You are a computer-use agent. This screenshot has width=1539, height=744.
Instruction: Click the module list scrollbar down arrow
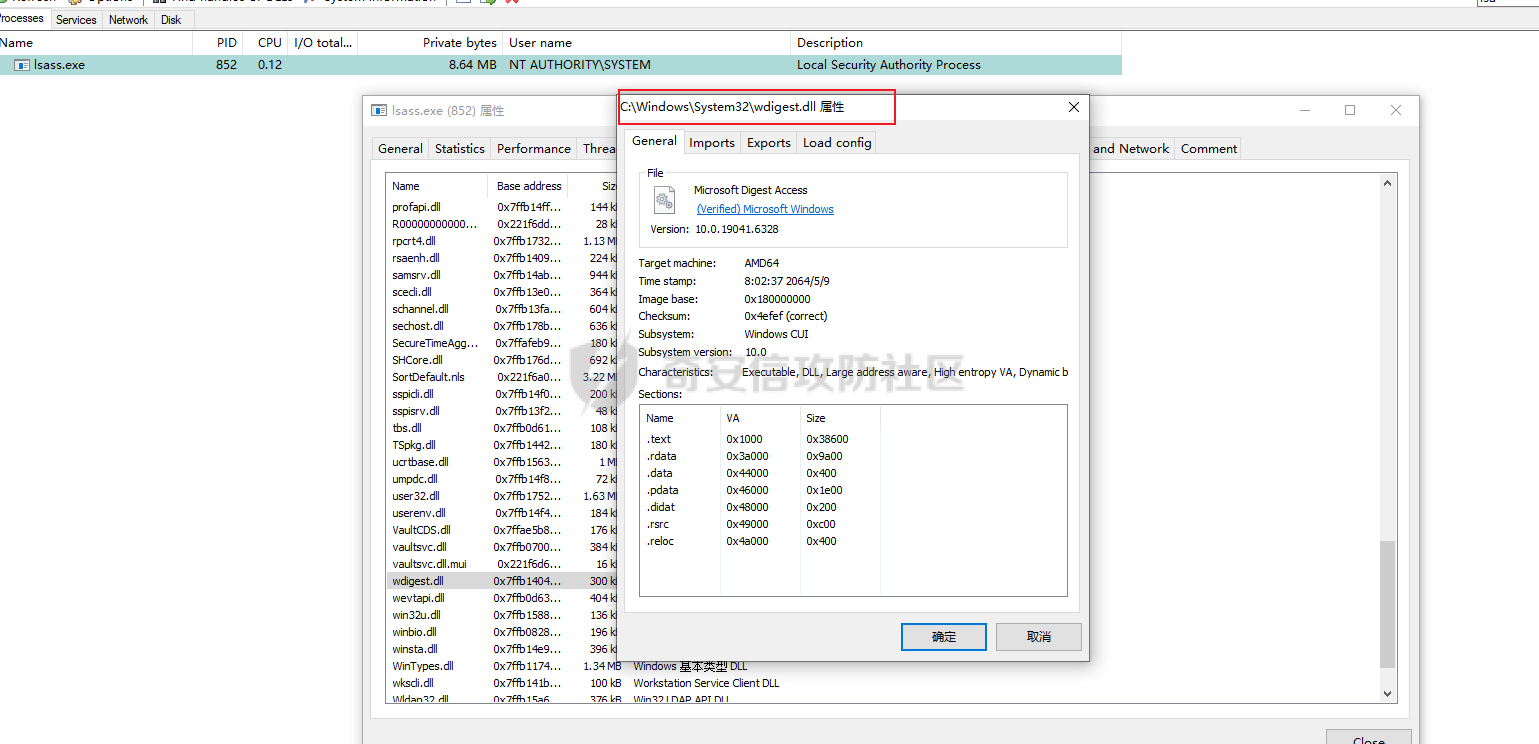[1387, 693]
